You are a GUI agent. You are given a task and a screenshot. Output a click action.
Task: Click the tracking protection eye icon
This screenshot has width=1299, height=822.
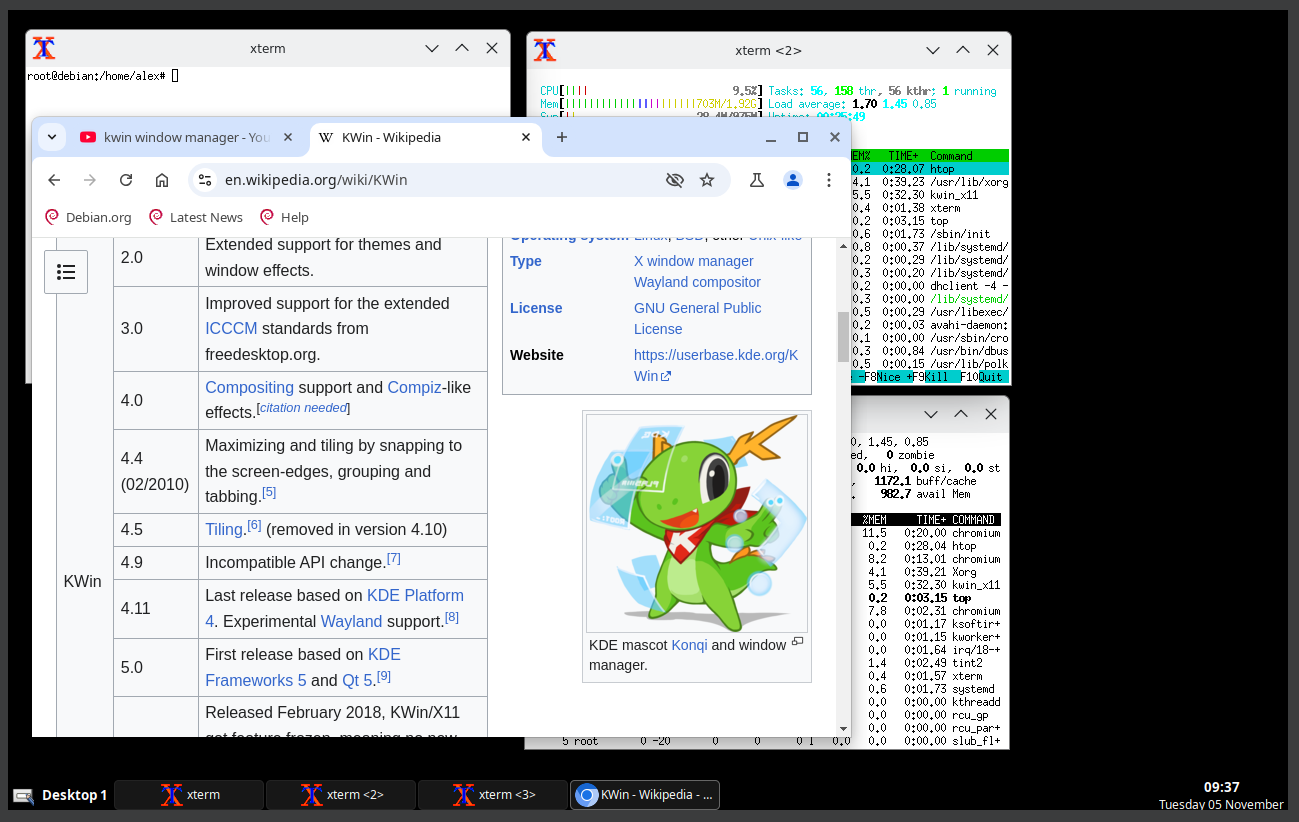pyautogui.click(x=675, y=180)
